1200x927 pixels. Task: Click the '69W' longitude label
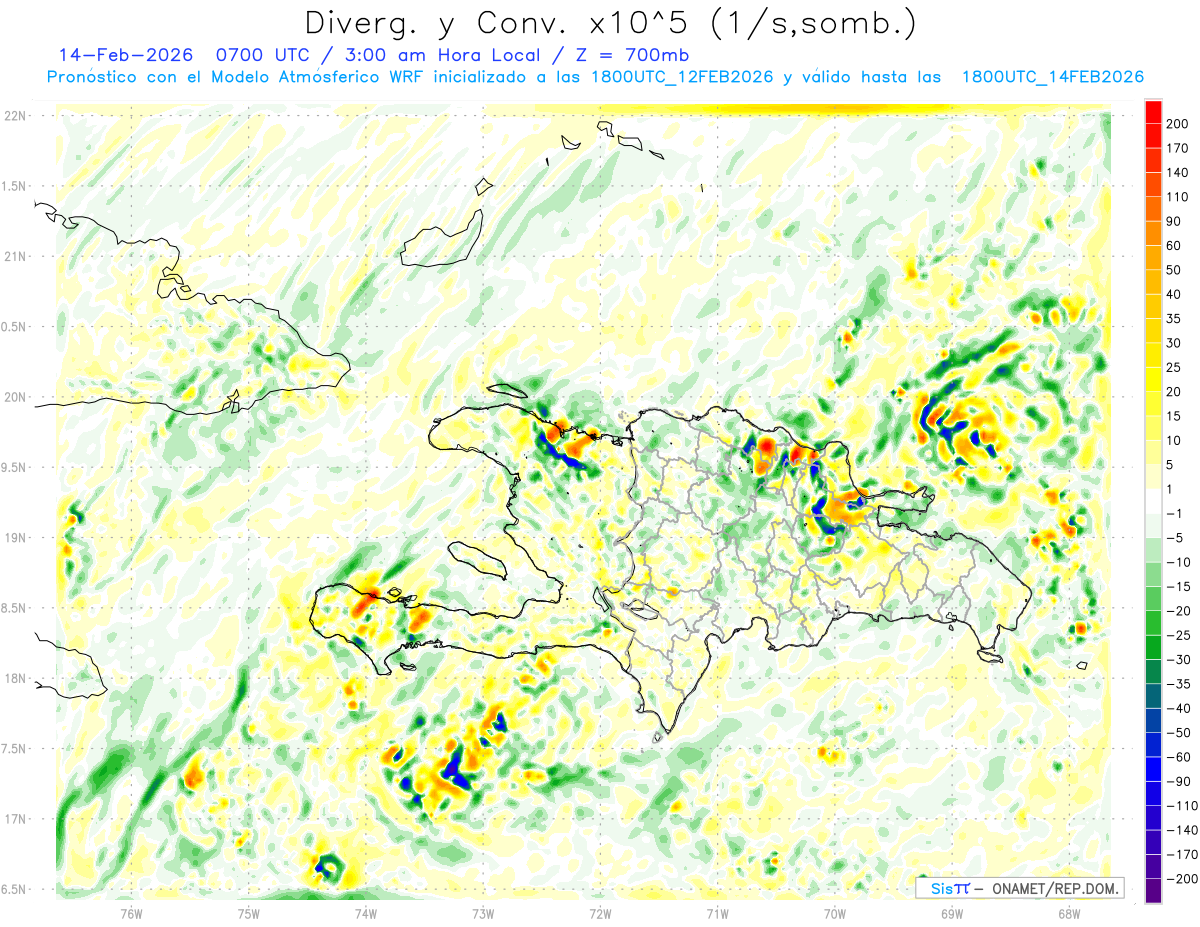pyautogui.click(x=952, y=914)
